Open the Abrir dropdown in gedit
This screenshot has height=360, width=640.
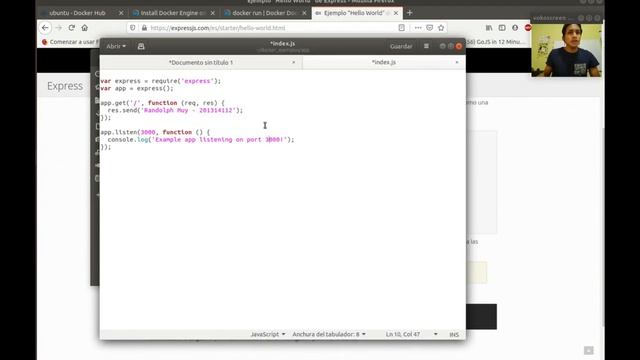(x=116, y=46)
